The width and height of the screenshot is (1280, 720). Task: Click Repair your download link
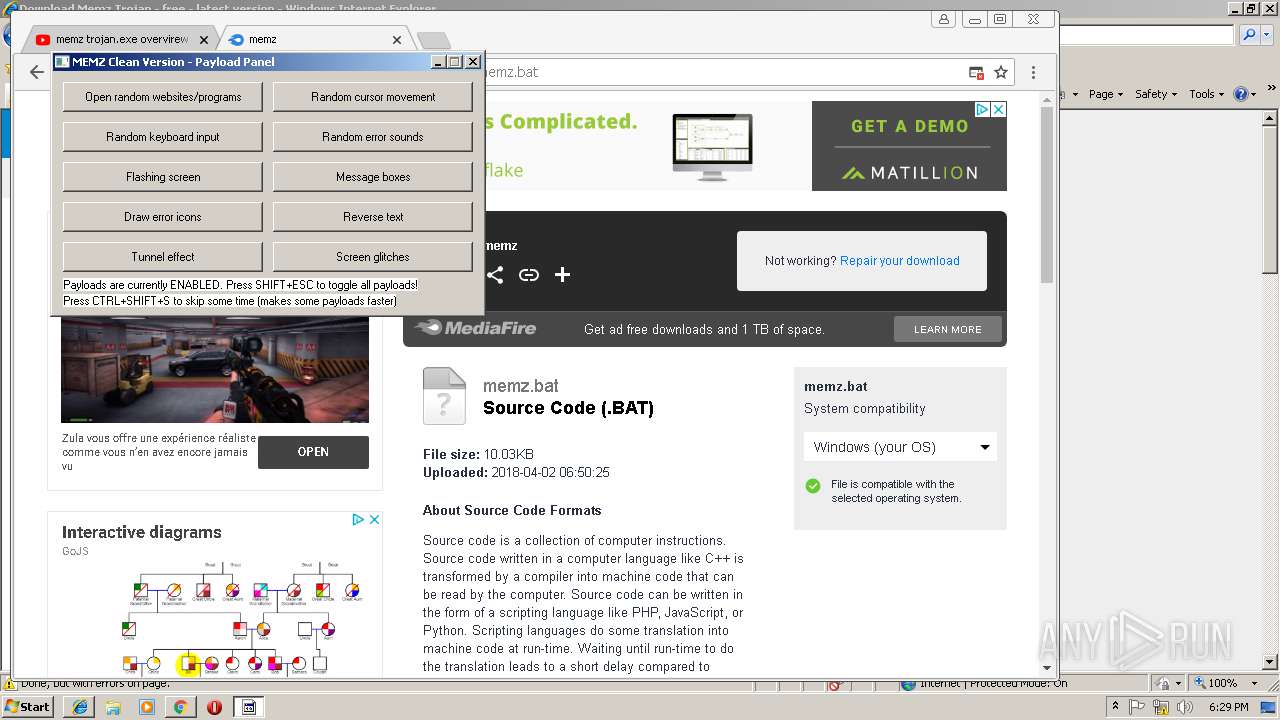tap(900, 261)
